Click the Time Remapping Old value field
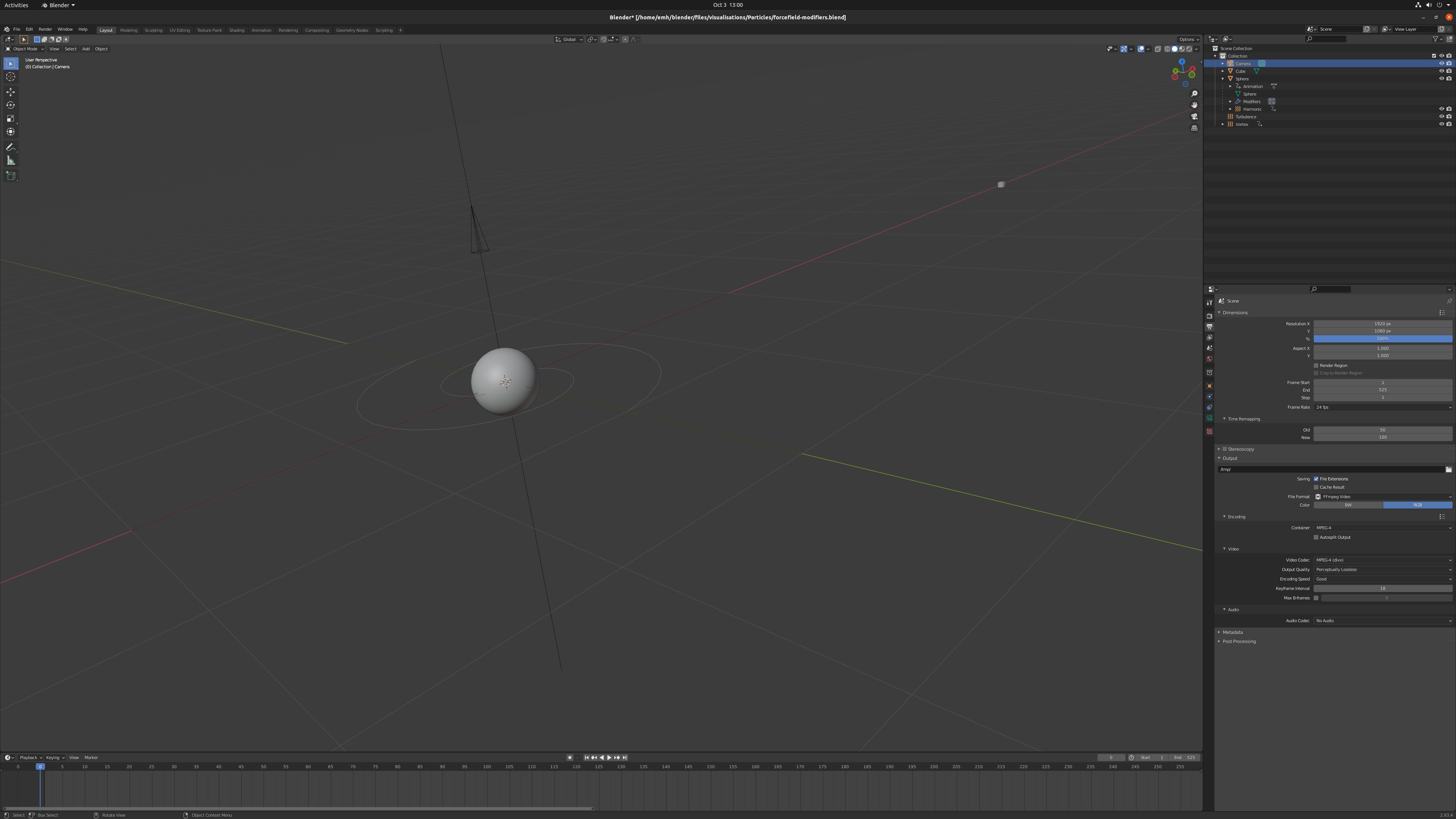 tap(1382, 430)
